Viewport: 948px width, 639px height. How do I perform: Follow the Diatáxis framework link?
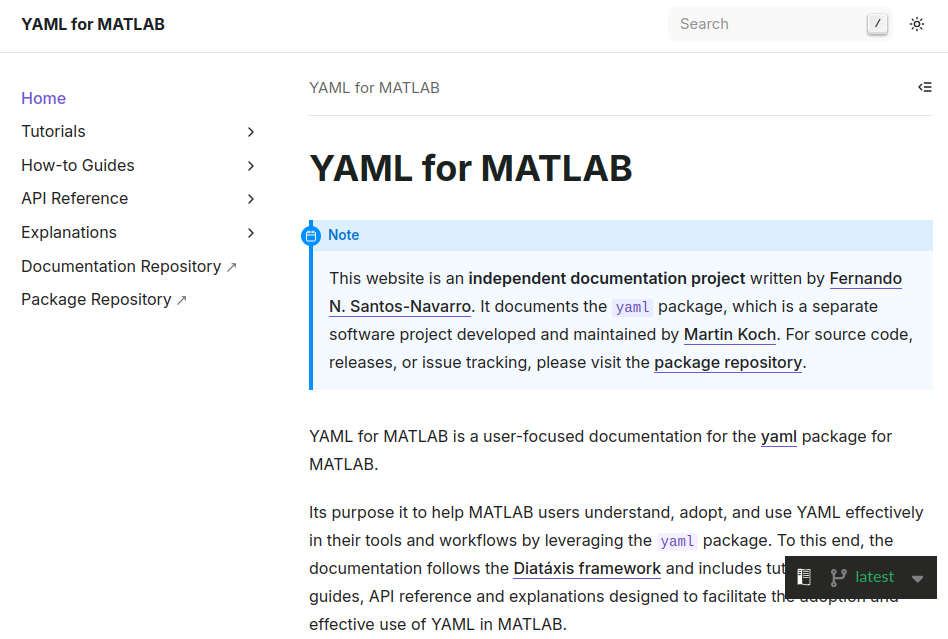click(587, 568)
